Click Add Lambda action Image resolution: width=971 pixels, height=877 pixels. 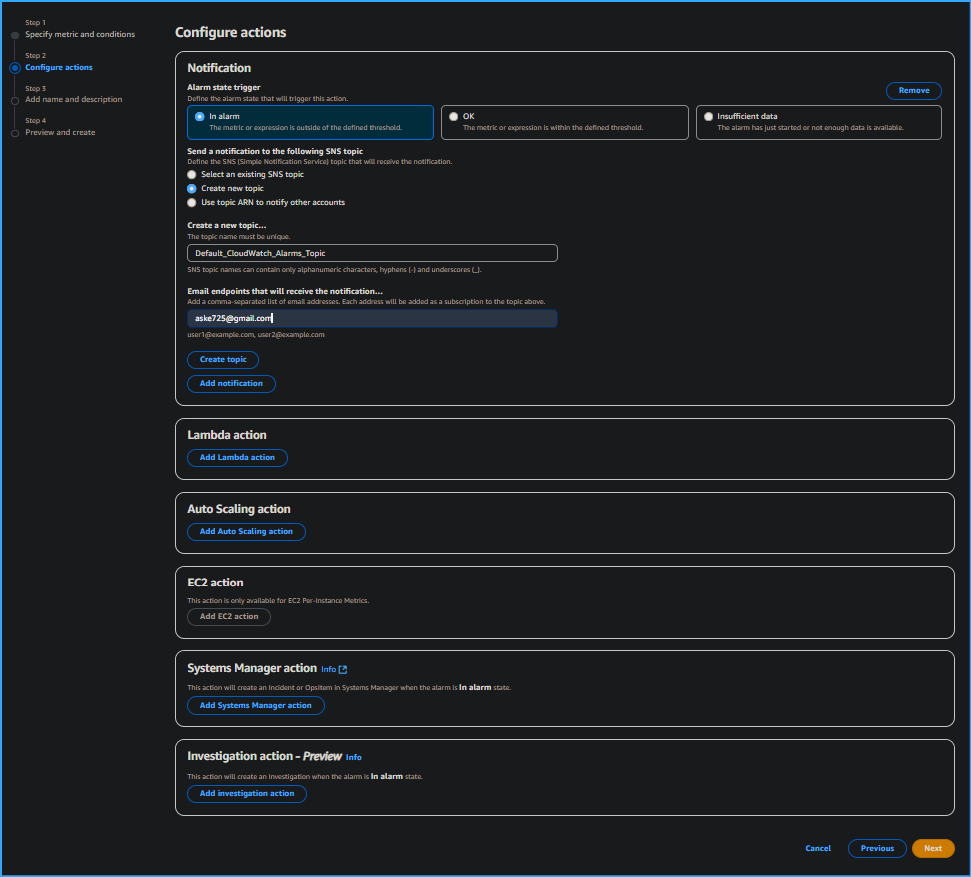237,457
